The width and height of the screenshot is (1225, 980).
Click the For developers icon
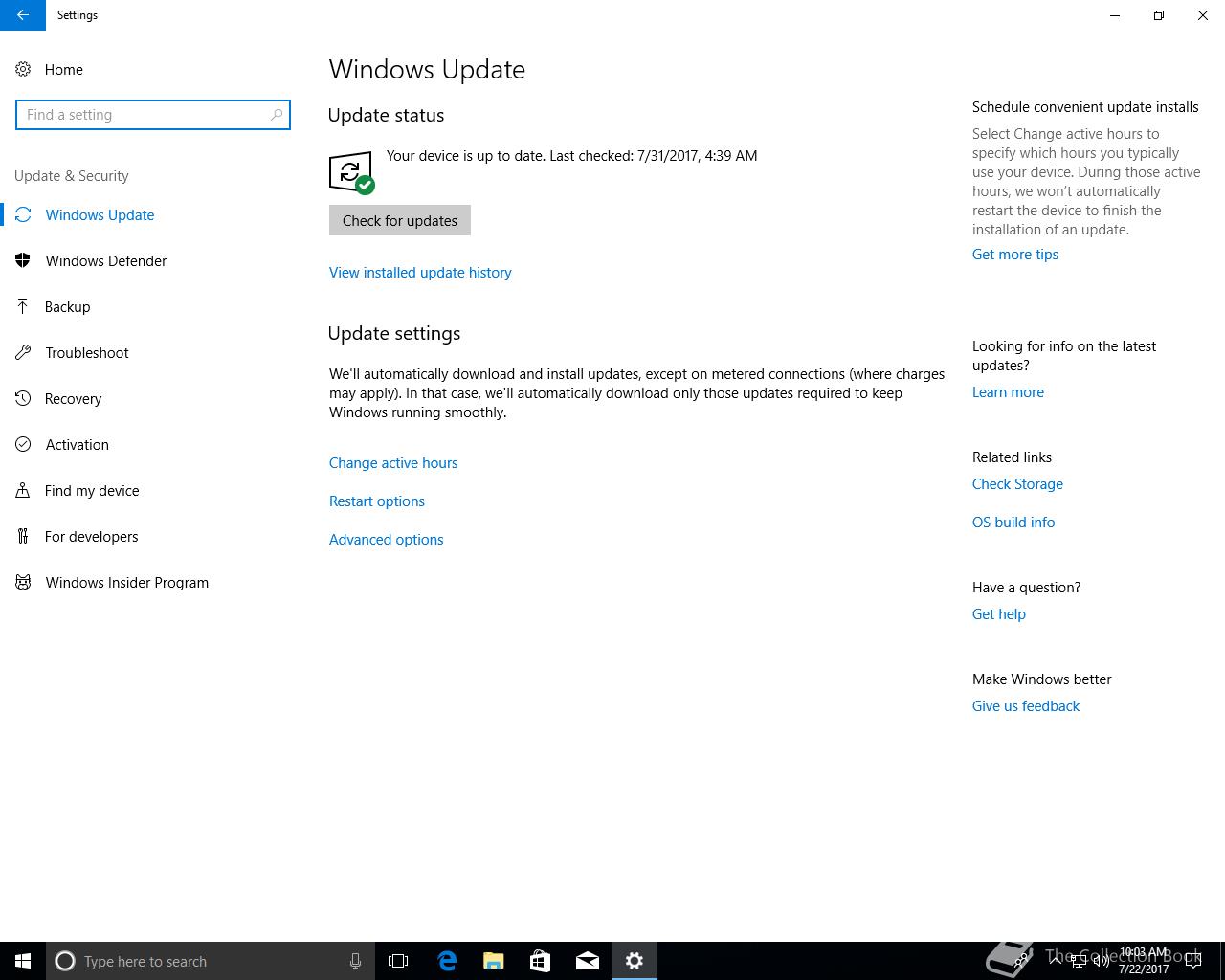[23, 536]
